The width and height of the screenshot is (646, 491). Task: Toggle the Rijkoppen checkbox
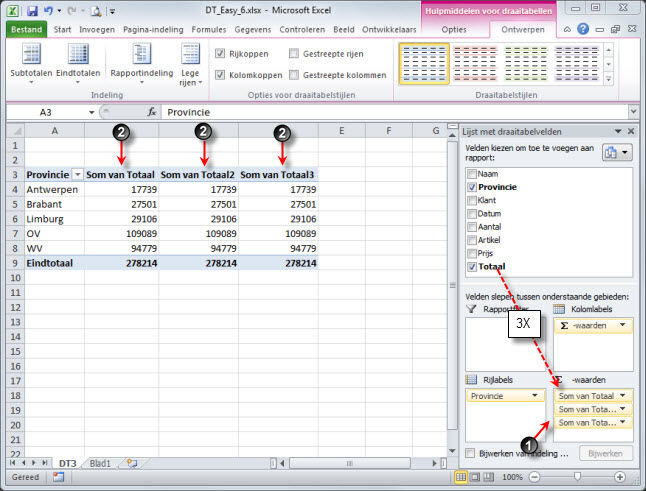[220, 53]
